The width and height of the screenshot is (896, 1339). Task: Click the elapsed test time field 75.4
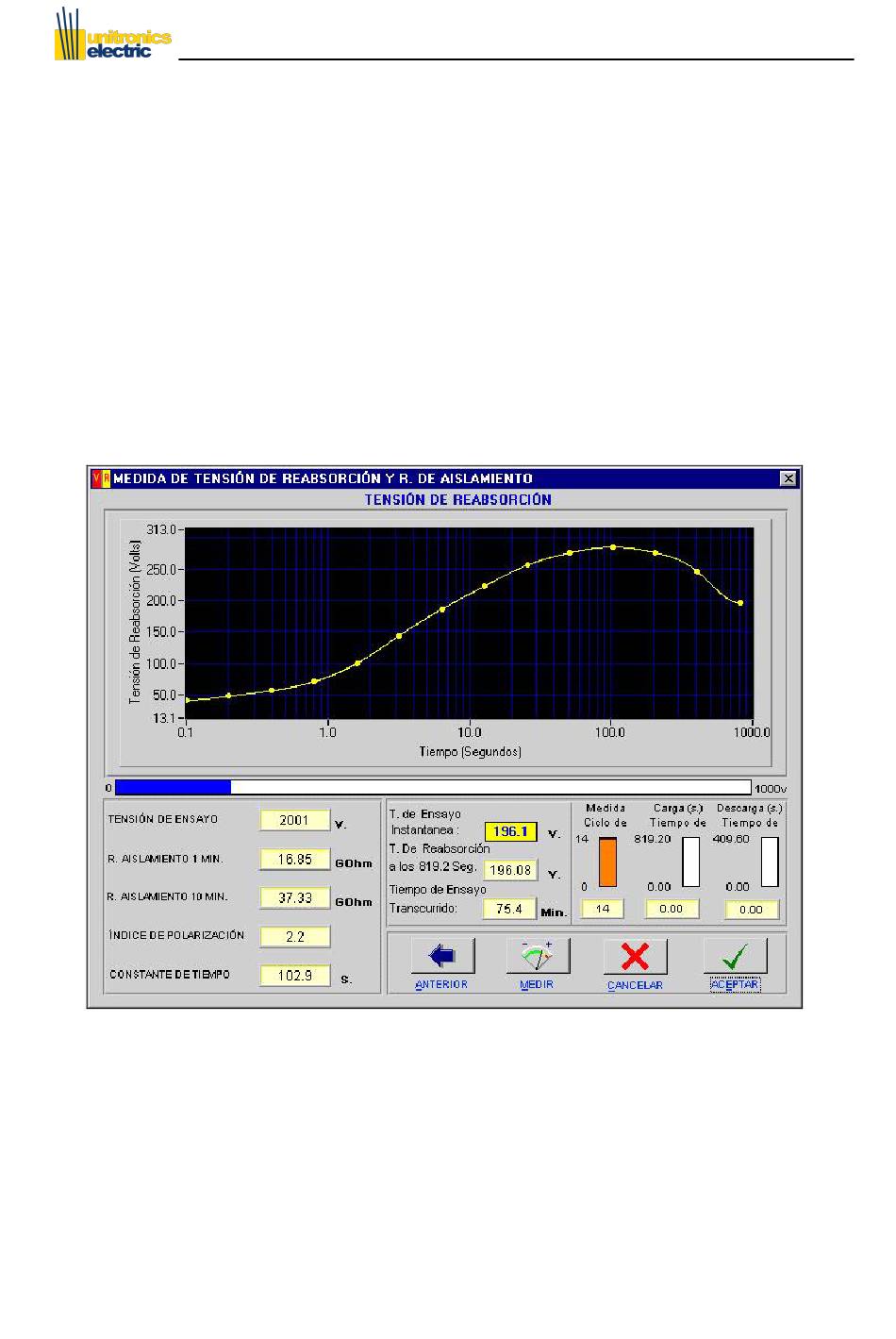(x=509, y=909)
